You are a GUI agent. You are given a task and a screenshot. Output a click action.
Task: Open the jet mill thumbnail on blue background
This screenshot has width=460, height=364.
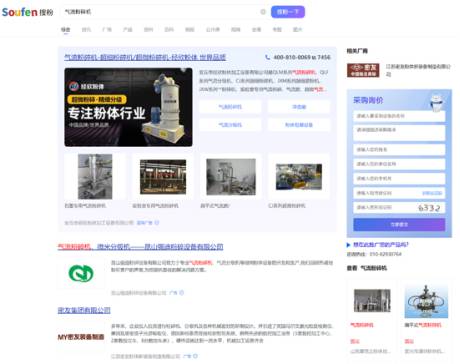pyautogui.click(x=426, y=302)
